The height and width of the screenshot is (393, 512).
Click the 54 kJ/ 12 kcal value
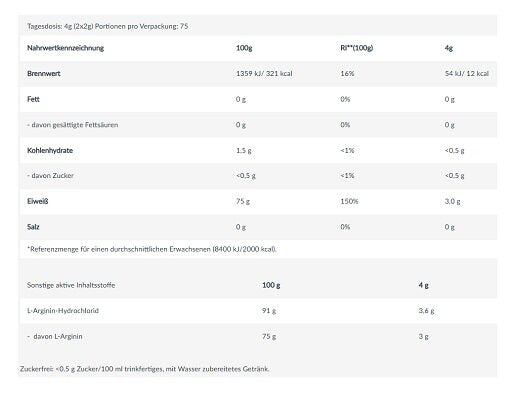(x=467, y=74)
